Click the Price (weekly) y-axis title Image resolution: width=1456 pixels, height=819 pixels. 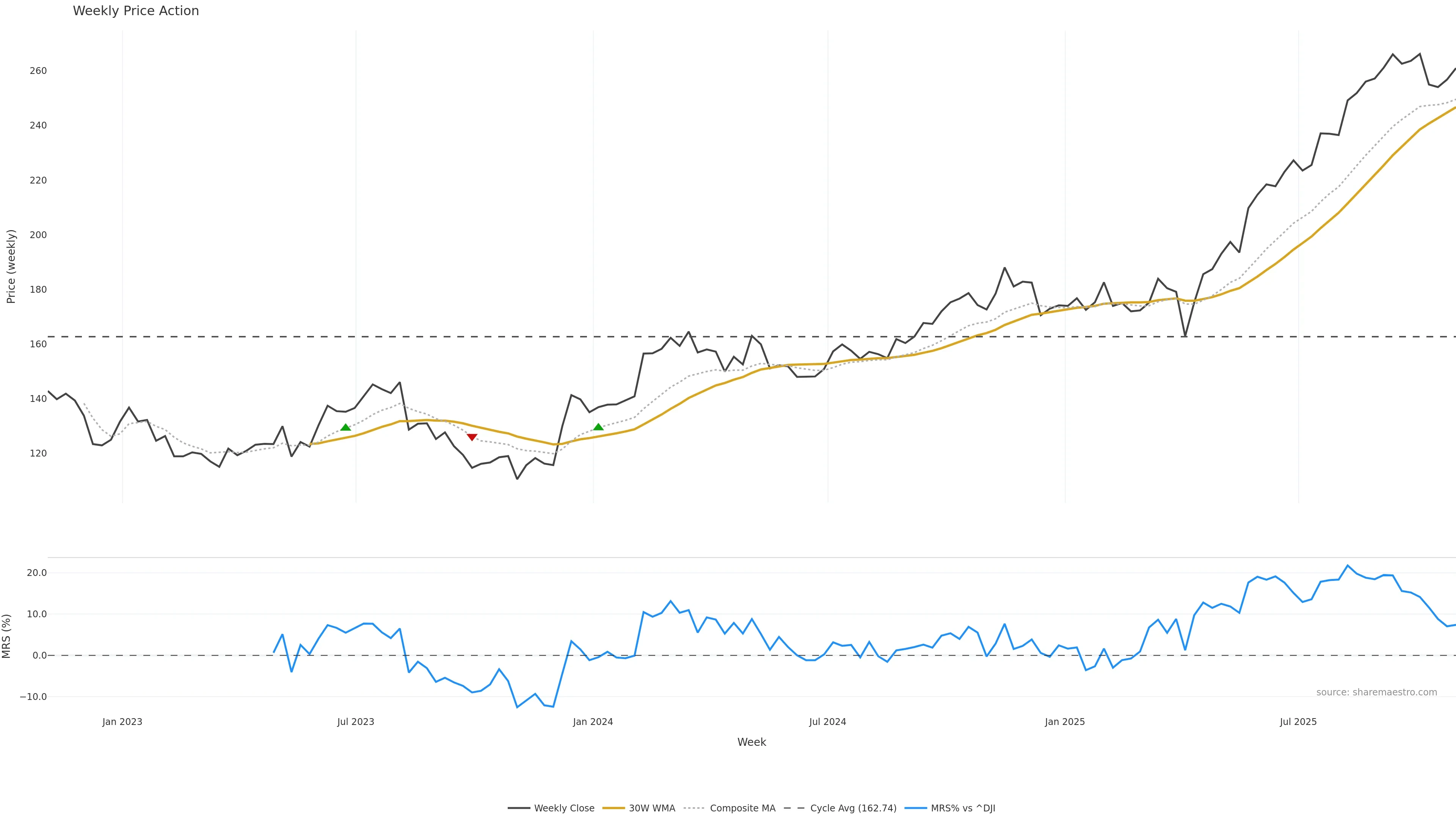(11, 266)
